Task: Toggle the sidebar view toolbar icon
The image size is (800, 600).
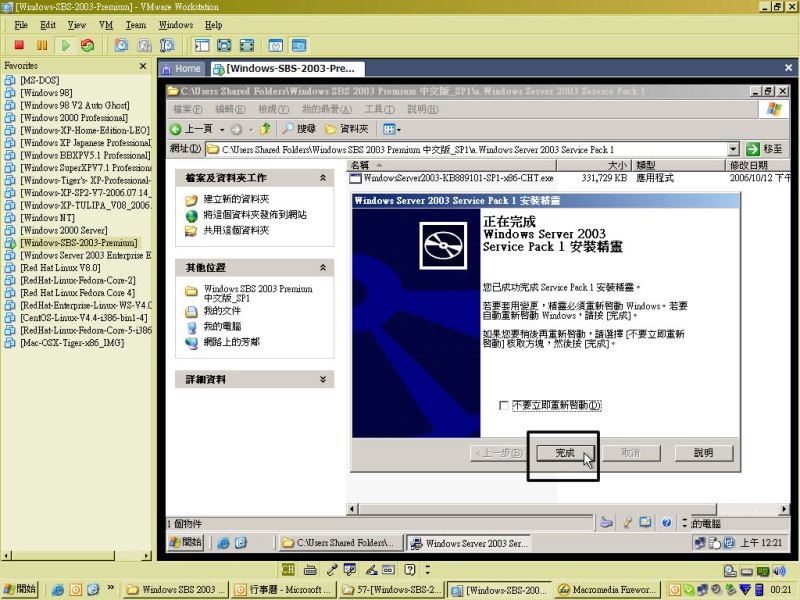Action: tap(202, 45)
